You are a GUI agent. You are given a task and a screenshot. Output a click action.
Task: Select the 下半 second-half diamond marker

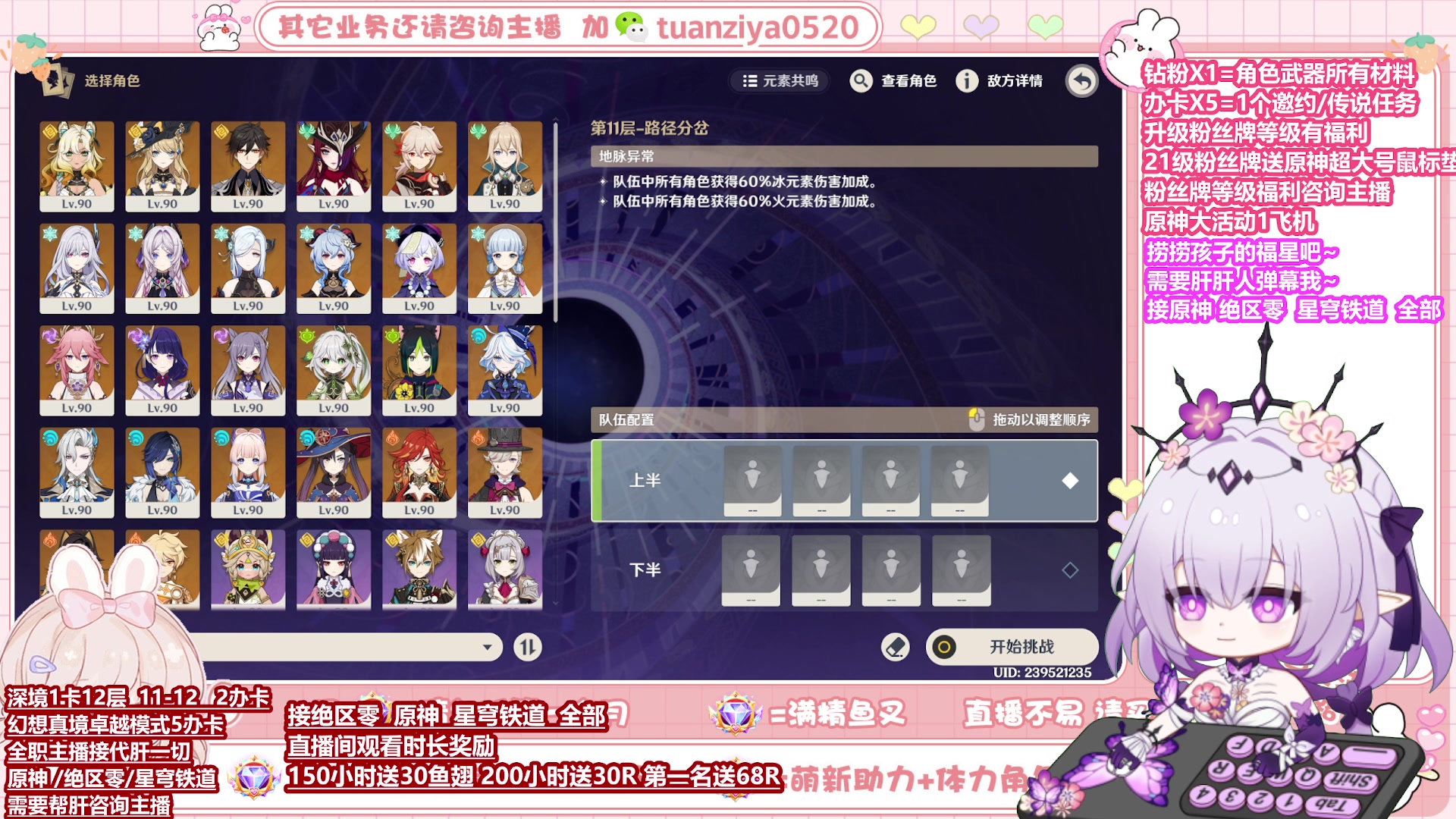[x=1070, y=570]
